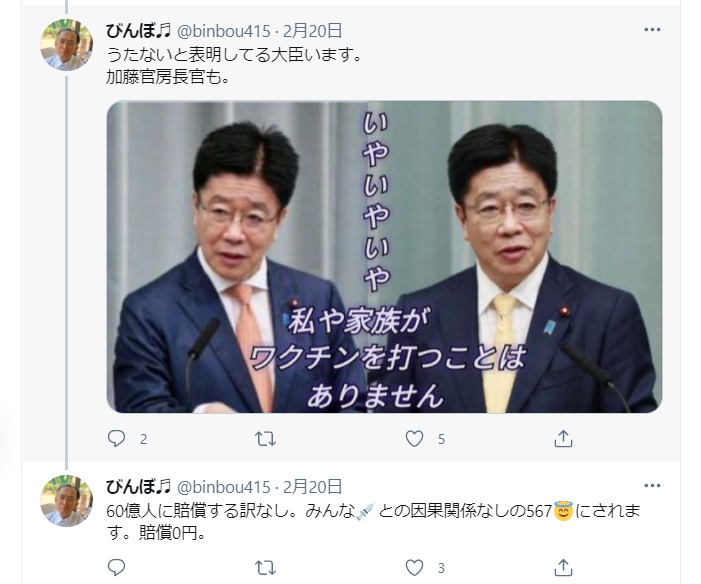Open more options menu on first tweet
Viewport: 701px width, 584px height.
652,30
